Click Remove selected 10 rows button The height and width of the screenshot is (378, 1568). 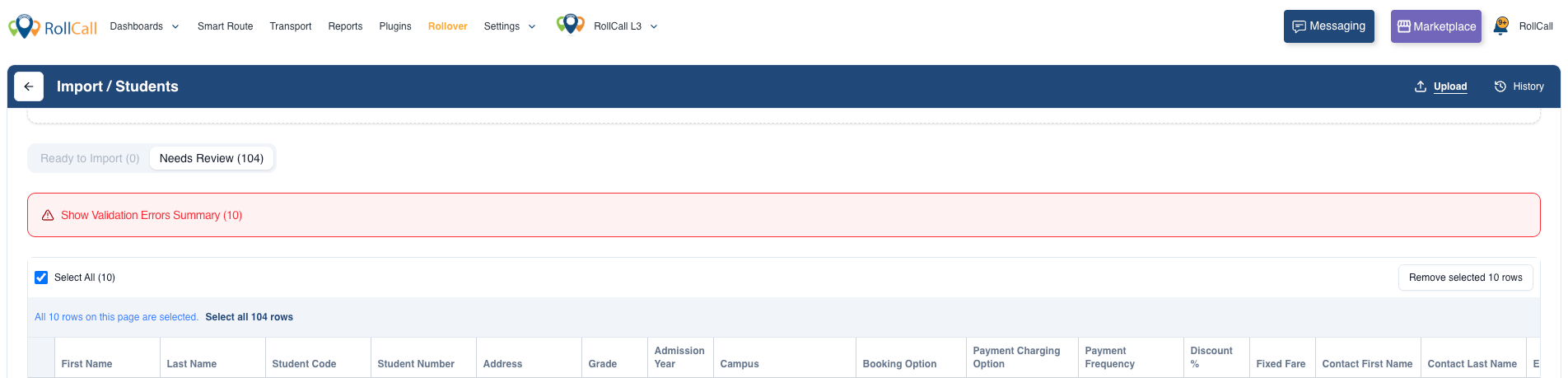(1465, 278)
